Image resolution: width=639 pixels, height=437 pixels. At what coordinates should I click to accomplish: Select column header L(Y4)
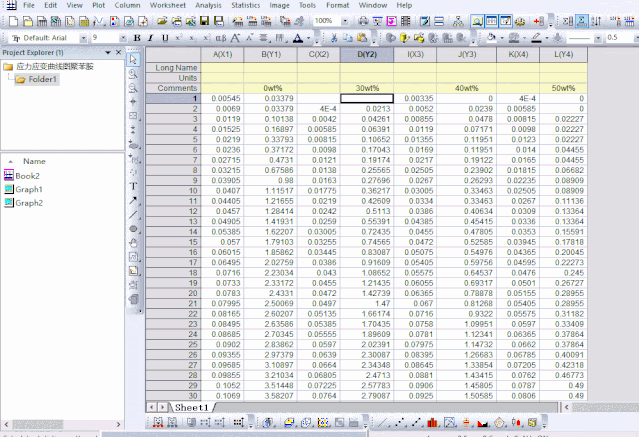(x=564, y=55)
